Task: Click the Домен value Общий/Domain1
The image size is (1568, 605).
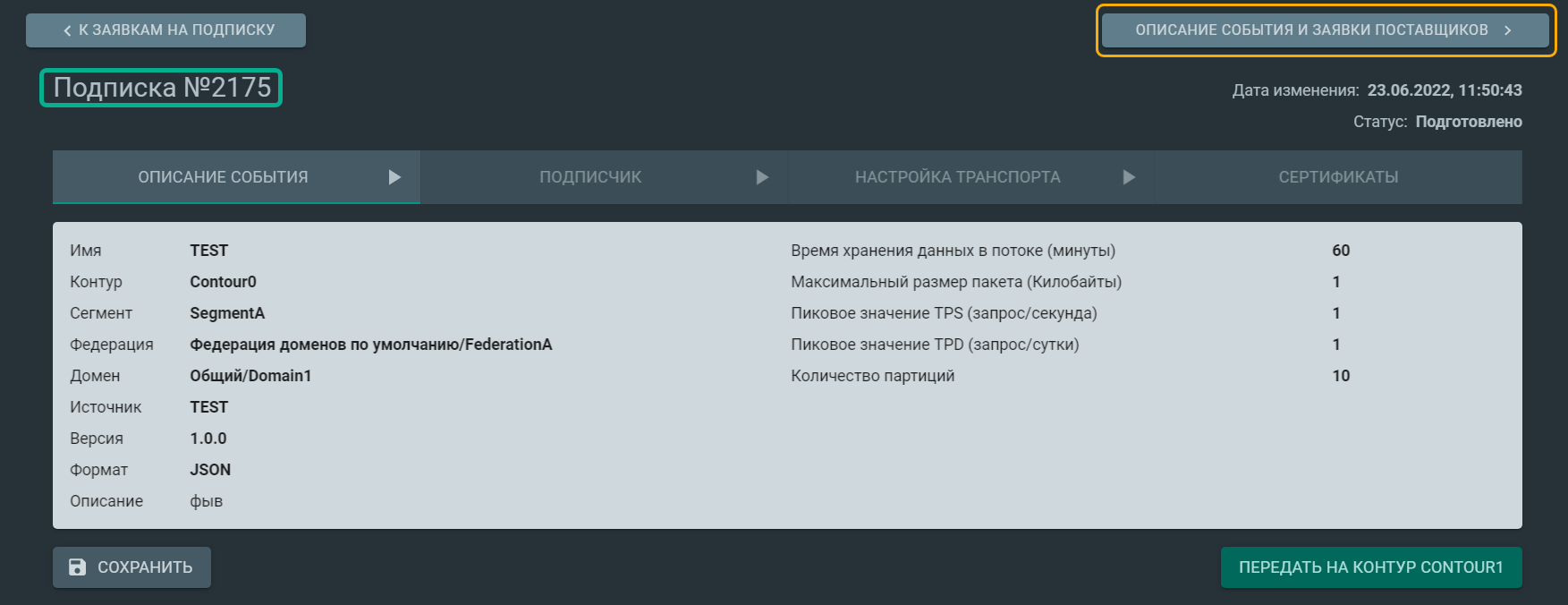Action: click(x=250, y=376)
